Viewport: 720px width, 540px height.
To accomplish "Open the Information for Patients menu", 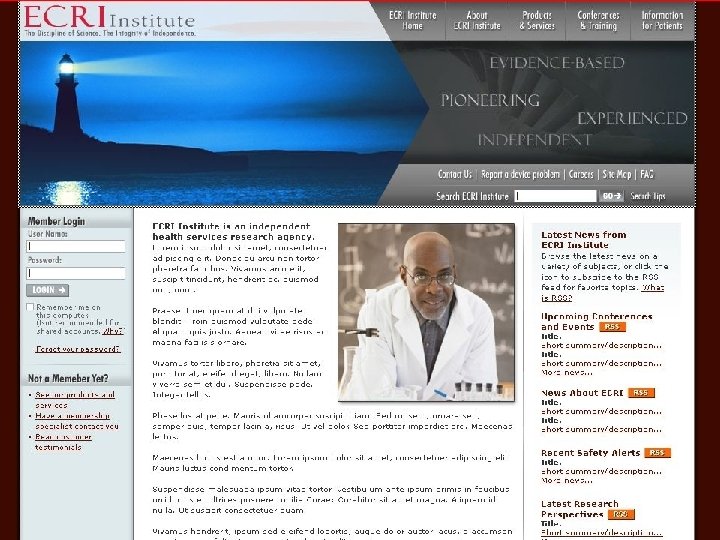I will (x=662, y=21).
